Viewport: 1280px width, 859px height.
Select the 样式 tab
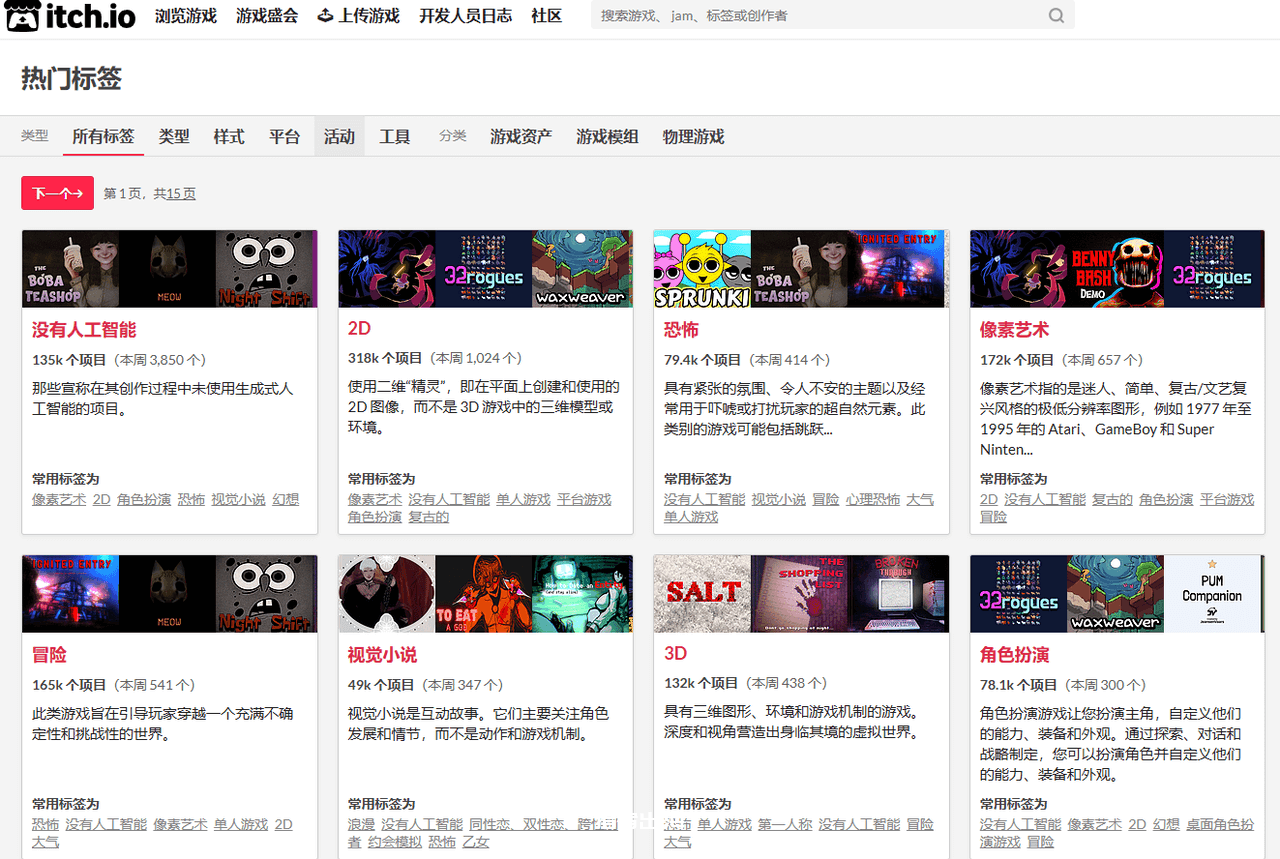coord(229,136)
